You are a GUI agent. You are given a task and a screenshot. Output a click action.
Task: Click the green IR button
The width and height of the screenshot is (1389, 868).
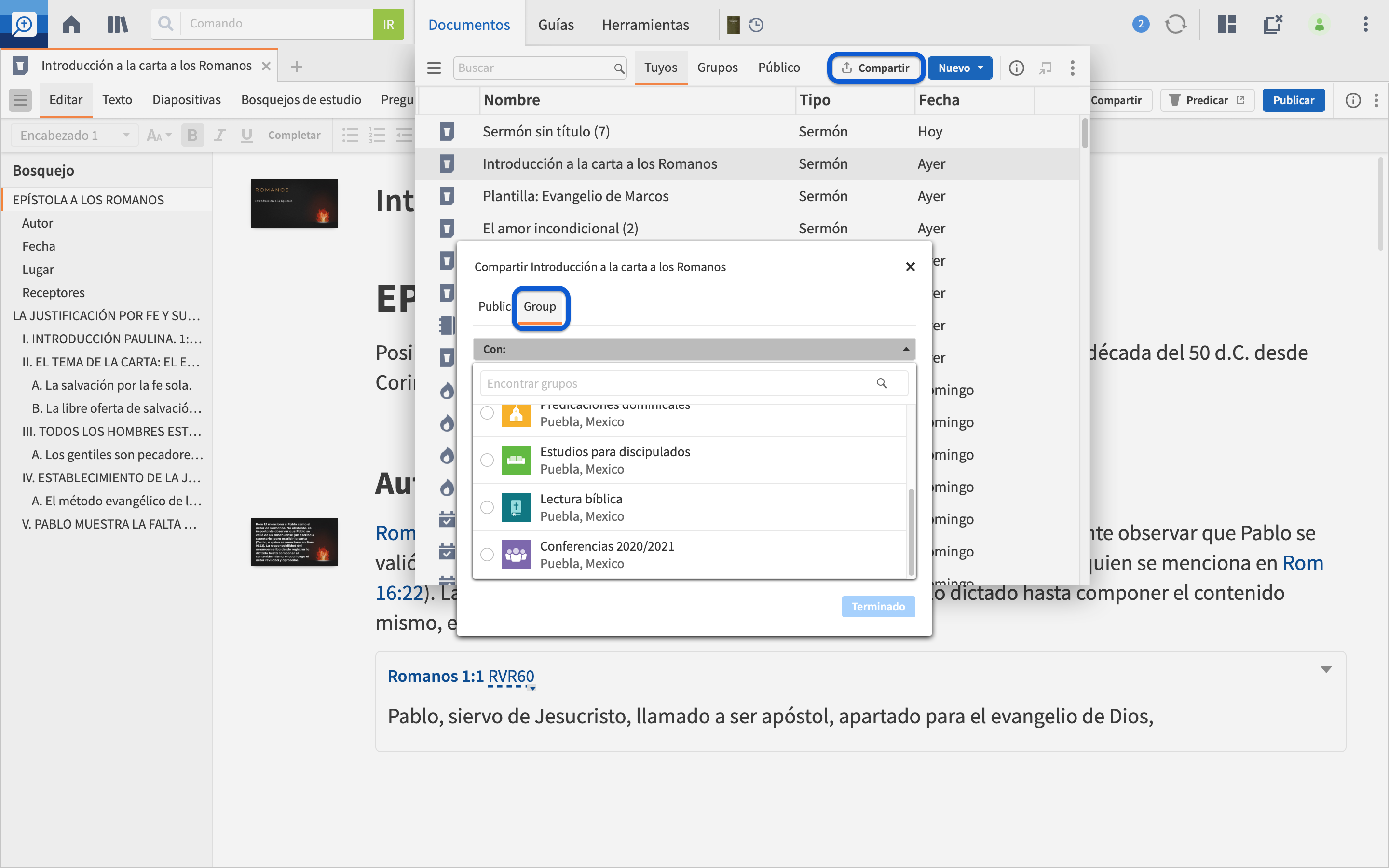pyautogui.click(x=389, y=24)
